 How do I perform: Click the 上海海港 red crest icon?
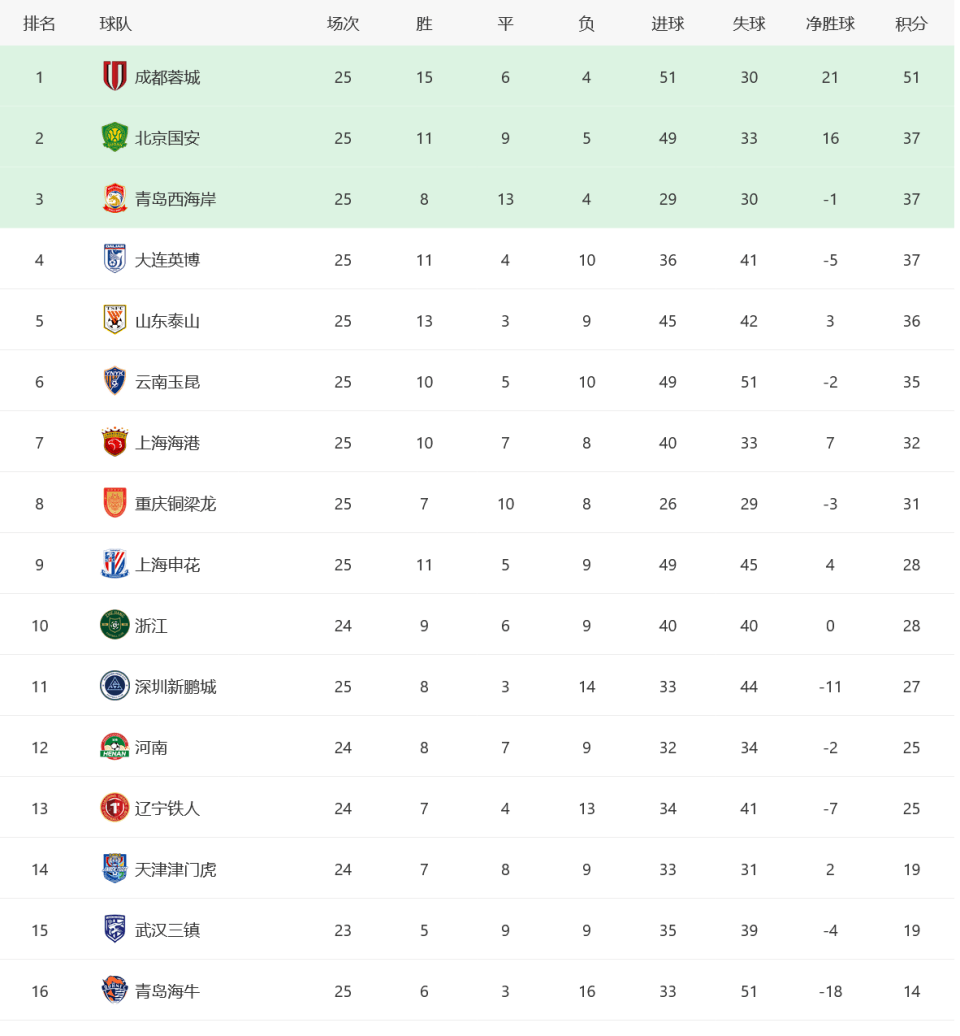115,443
